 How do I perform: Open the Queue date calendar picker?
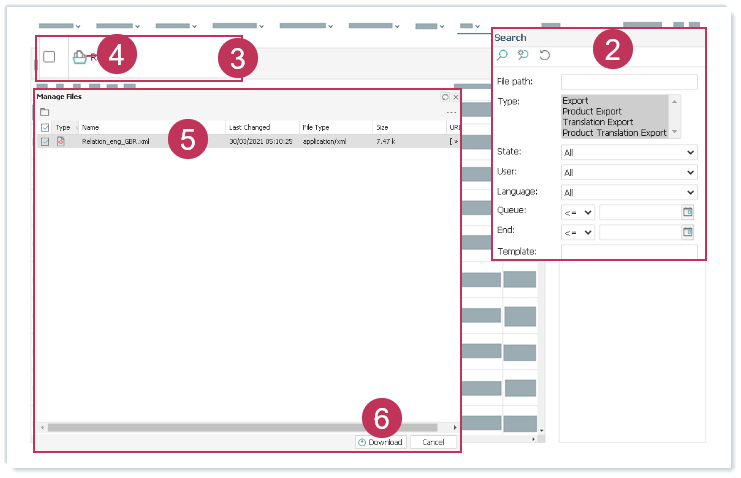(688, 212)
